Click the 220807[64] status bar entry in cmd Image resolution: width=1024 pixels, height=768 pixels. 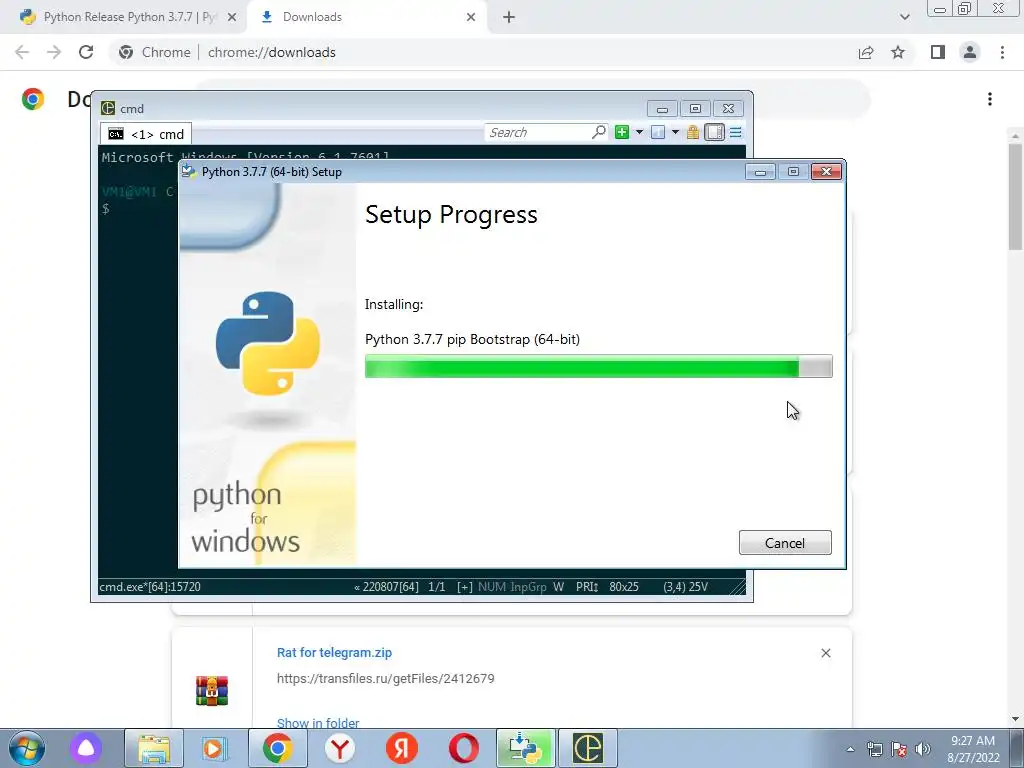387,586
